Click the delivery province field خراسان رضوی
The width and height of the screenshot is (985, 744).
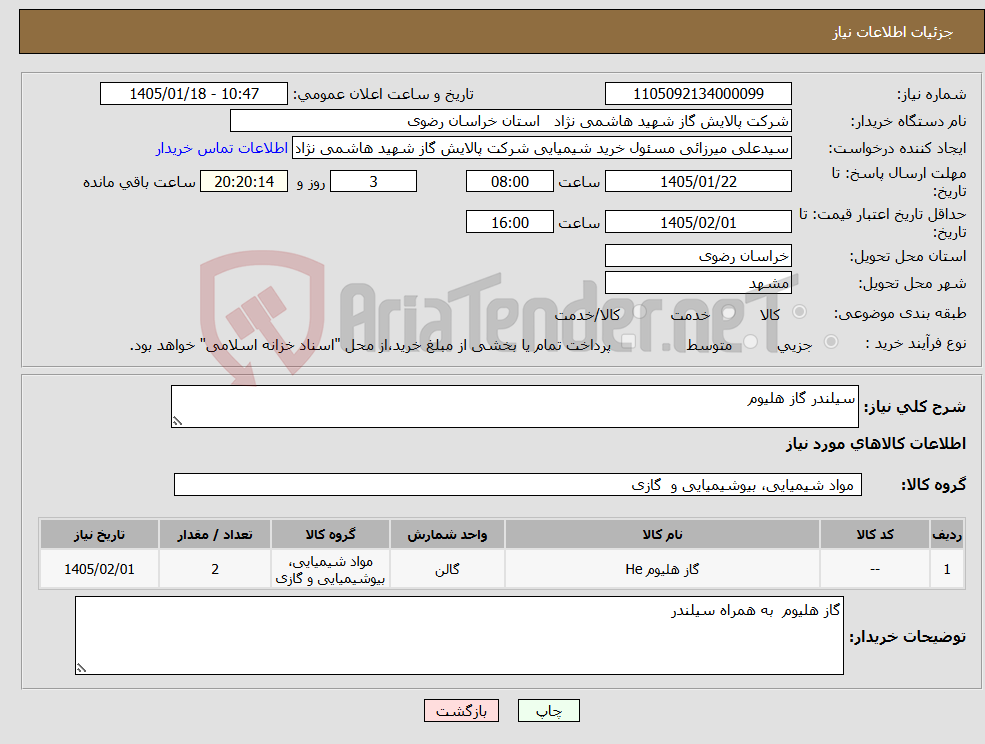pyautogui.click(x=698, y=256)
